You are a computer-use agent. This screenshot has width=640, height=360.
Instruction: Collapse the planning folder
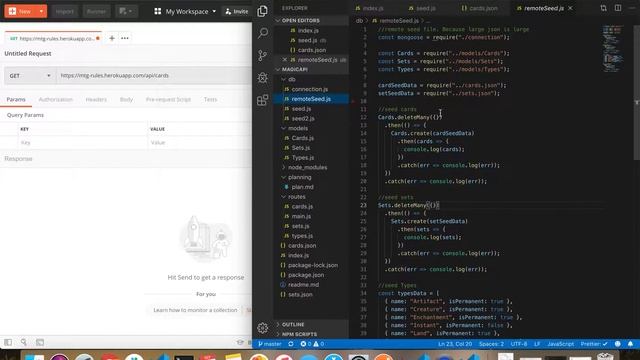point(284,177)
